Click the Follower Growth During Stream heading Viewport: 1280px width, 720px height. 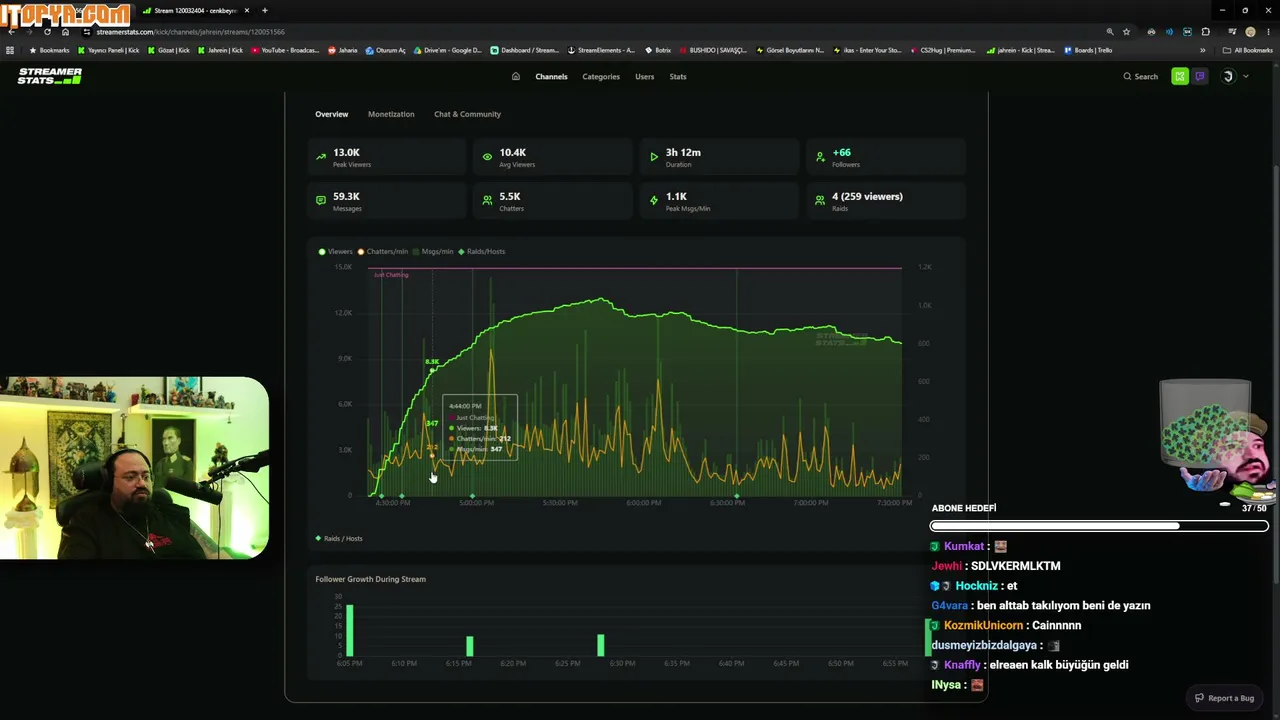pos(370,579)
